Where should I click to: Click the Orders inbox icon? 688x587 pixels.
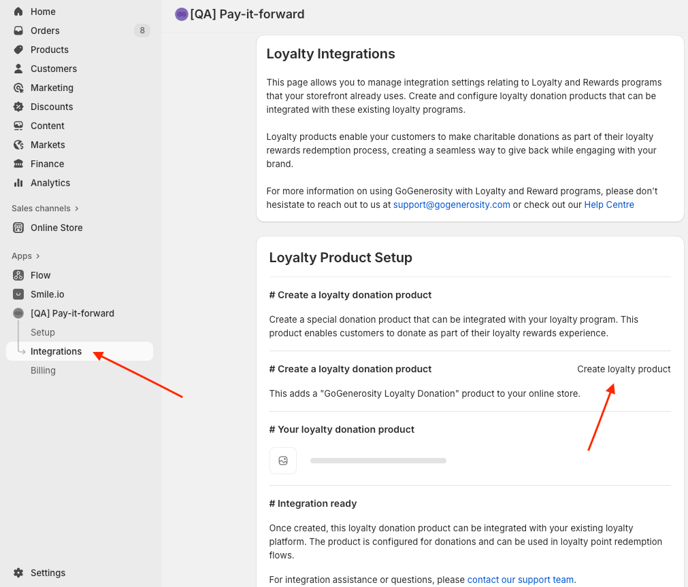(x=18, y=31)
